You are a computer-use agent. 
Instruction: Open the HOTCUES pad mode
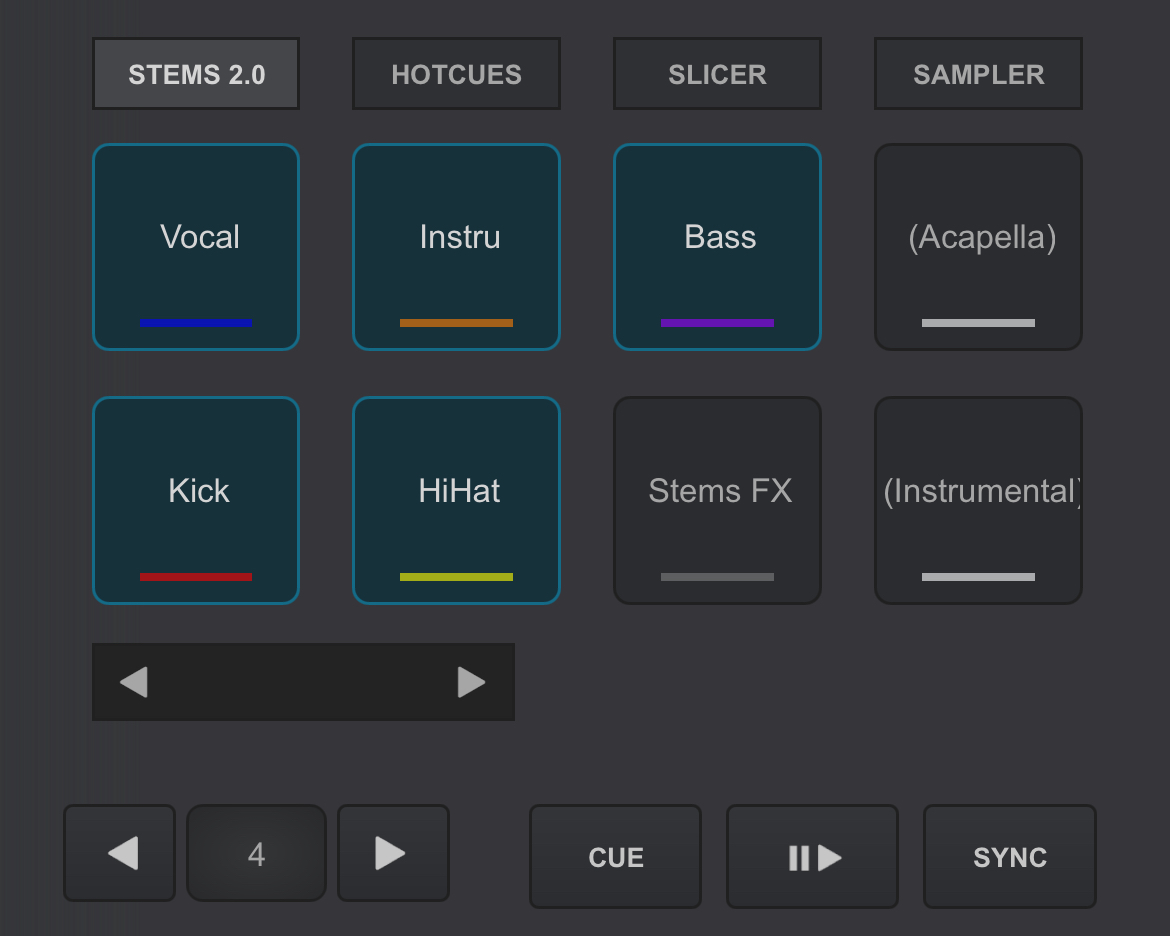point(456,74)
